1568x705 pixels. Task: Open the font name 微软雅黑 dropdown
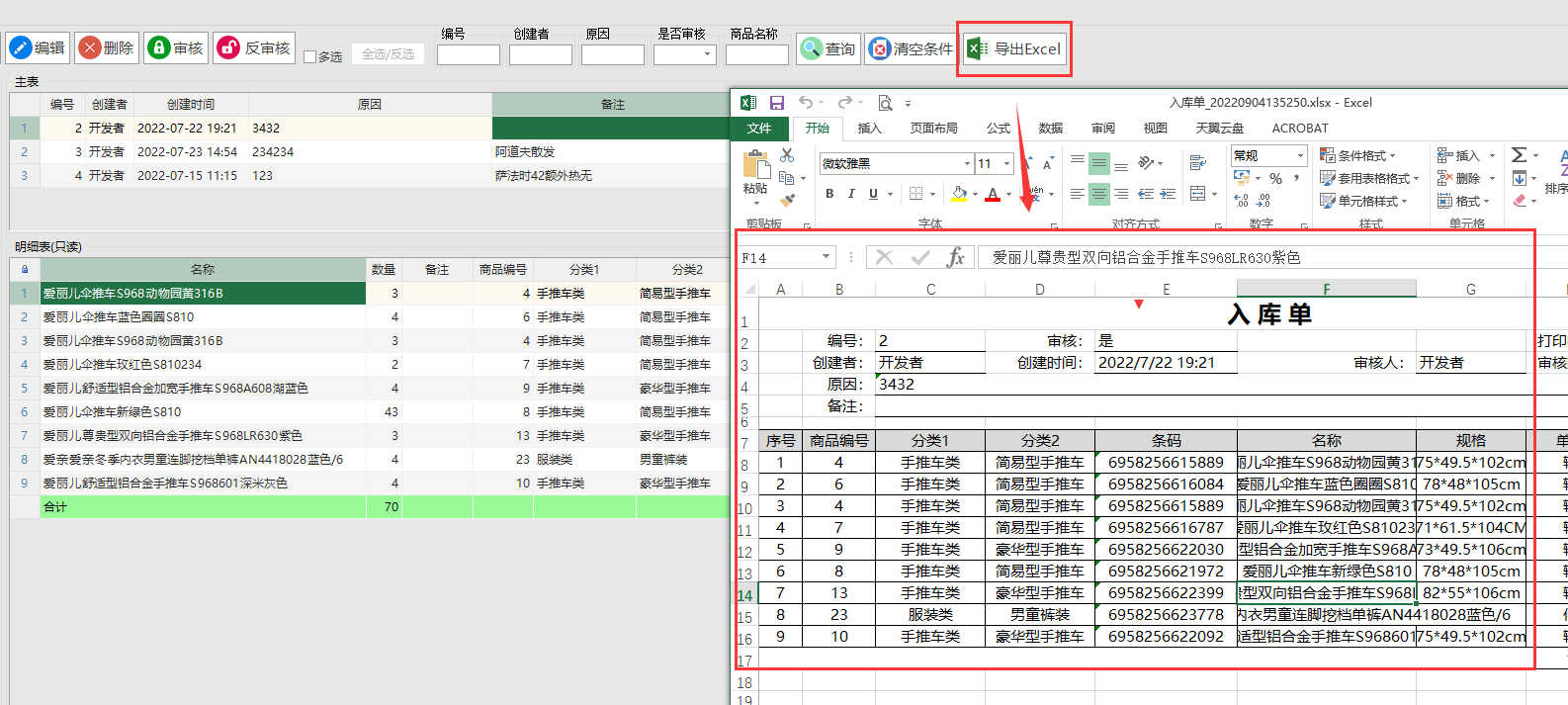967,163
